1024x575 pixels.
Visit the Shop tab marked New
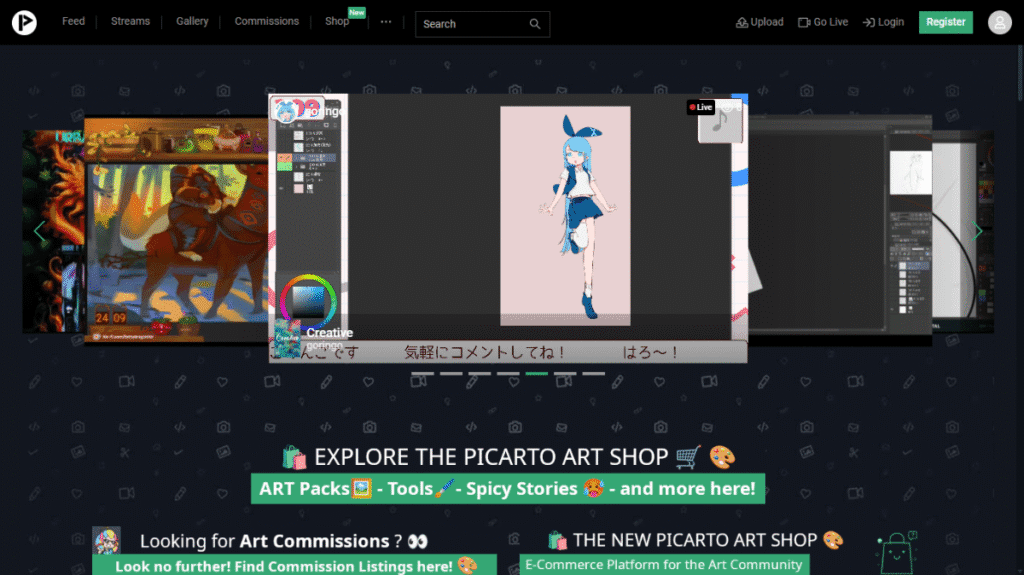pyautogui.click(x=338, y=22)
